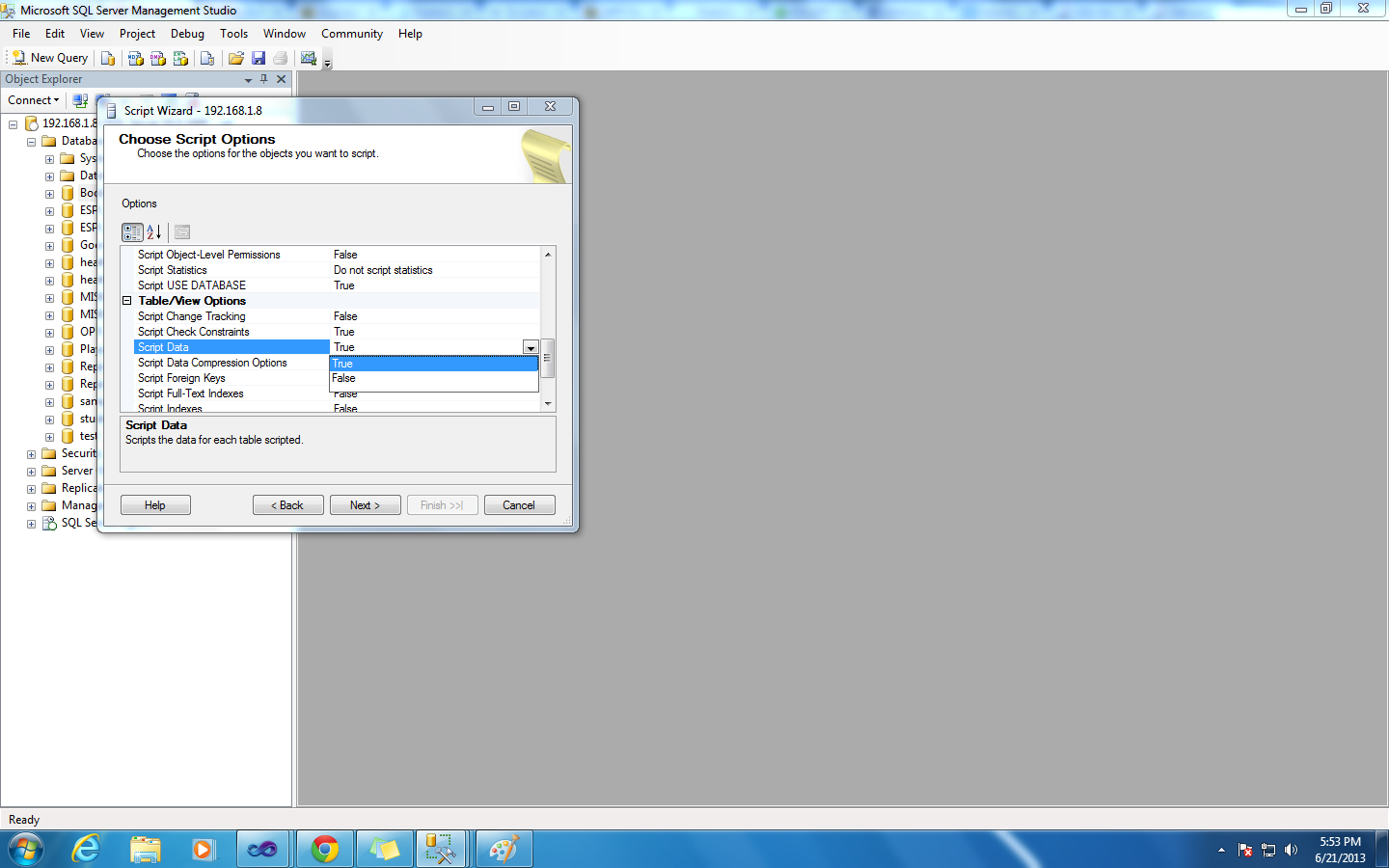Open the Script Data value dropdown arrow

coord(531,347)
